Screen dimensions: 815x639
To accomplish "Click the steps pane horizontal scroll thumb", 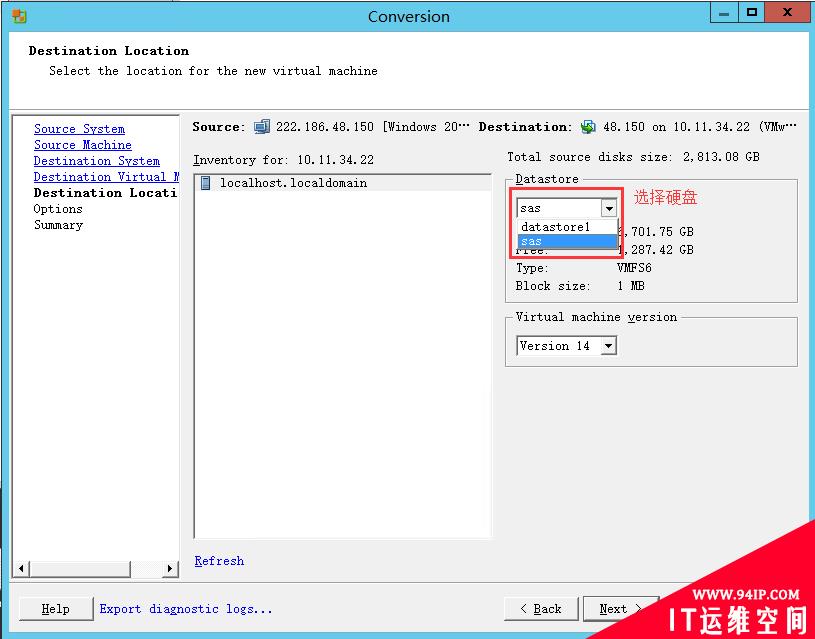I will (x=79, y=568).
